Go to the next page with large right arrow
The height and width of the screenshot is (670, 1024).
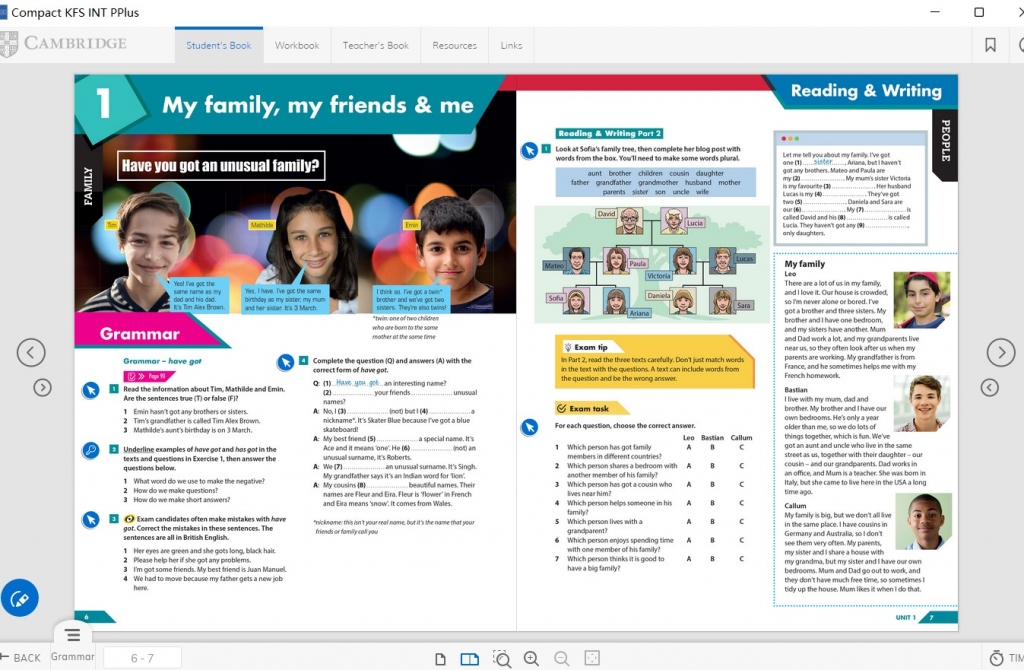tap(1001, 352)
